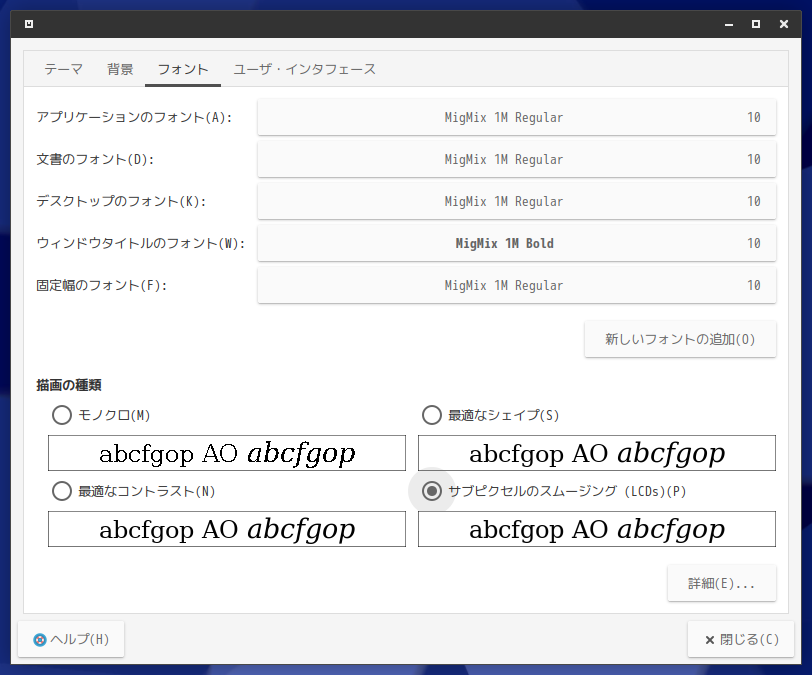Click the help lifebuoy icon
This screenshot has width=812, height=675.
39,640
